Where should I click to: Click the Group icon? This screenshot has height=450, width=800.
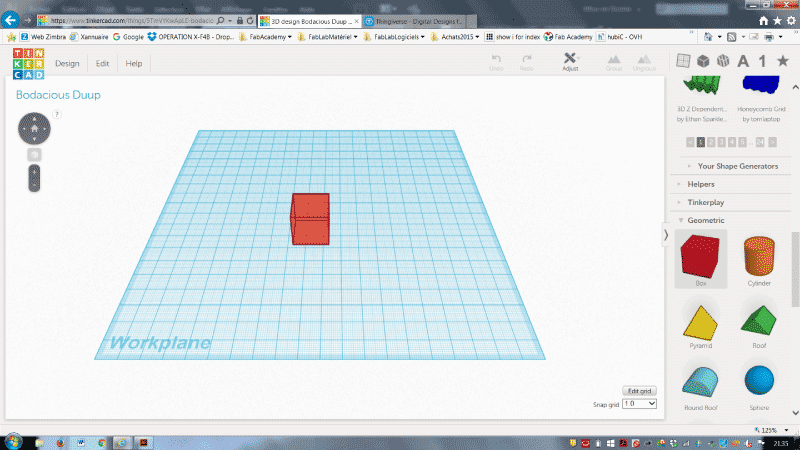click(613, 60)
